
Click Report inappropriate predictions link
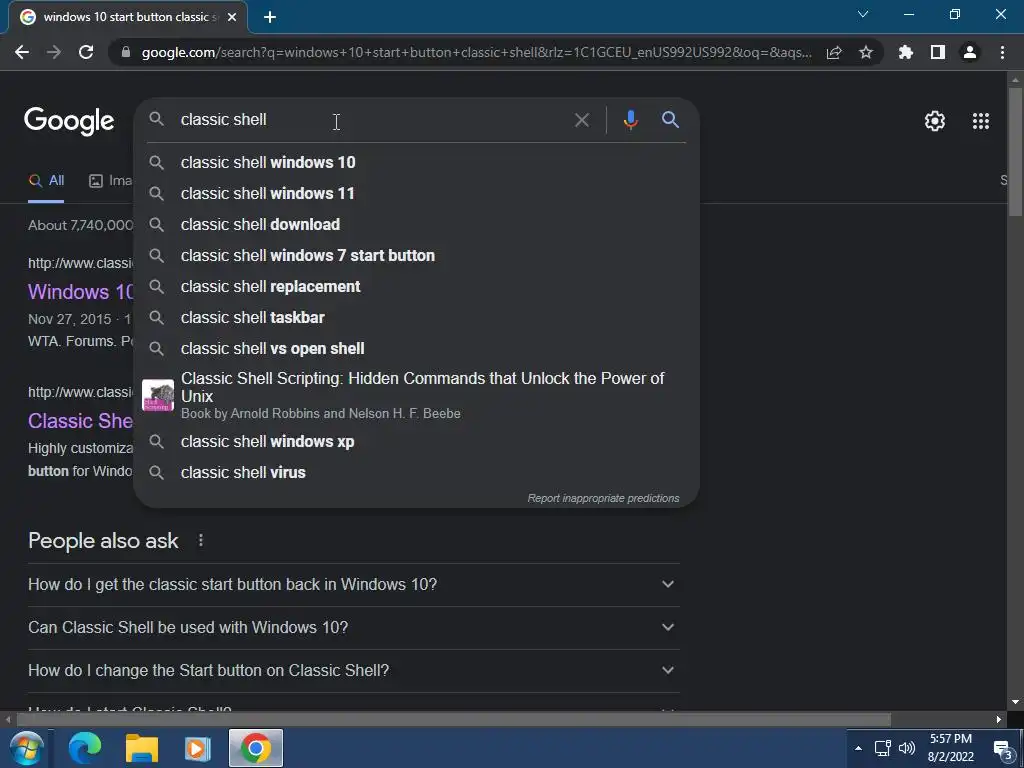603,498
